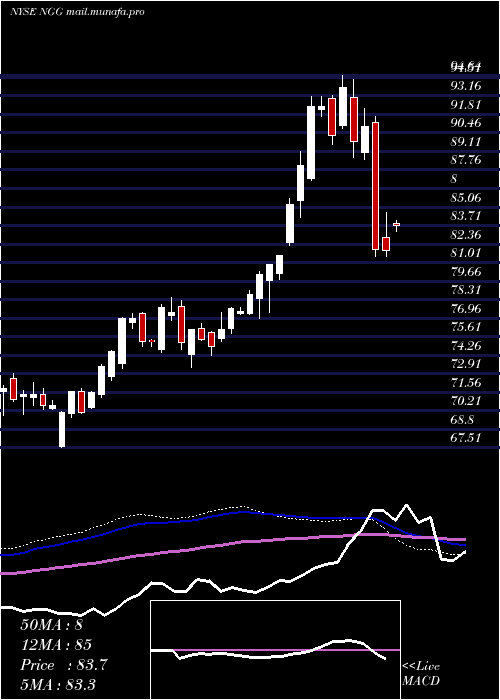The image size is (500, 700).
Task: Select the 91.81 price label
Action: [x=466, y=104]
